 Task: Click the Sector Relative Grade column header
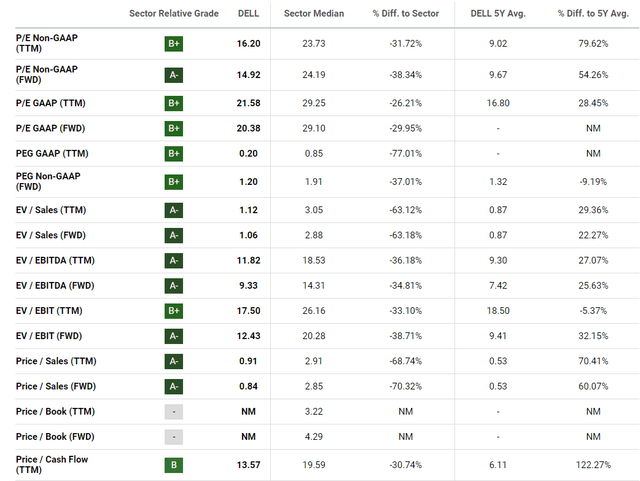click(174, 13)
